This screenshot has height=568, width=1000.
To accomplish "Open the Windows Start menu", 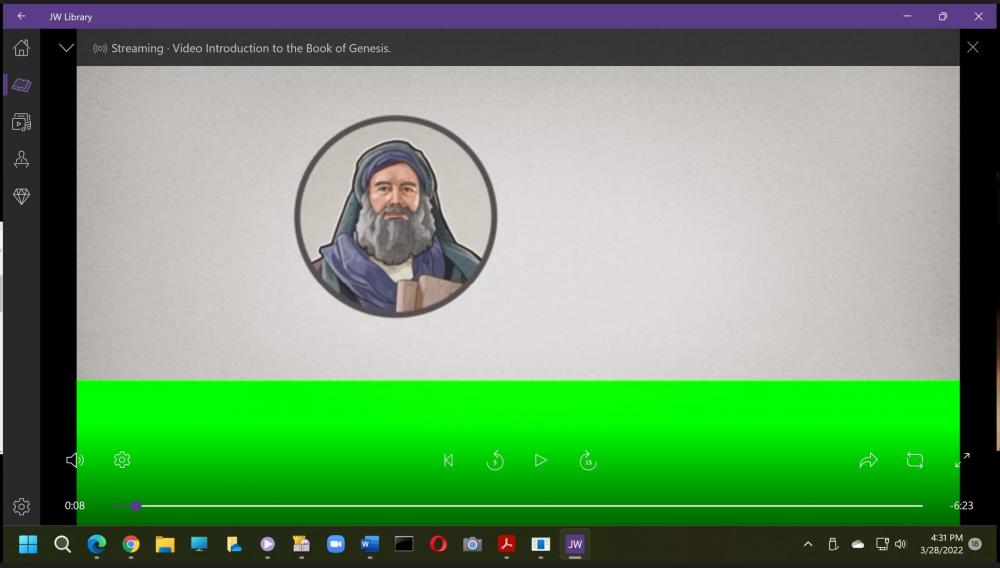I will pyautogui.click(x=28, y=544).
